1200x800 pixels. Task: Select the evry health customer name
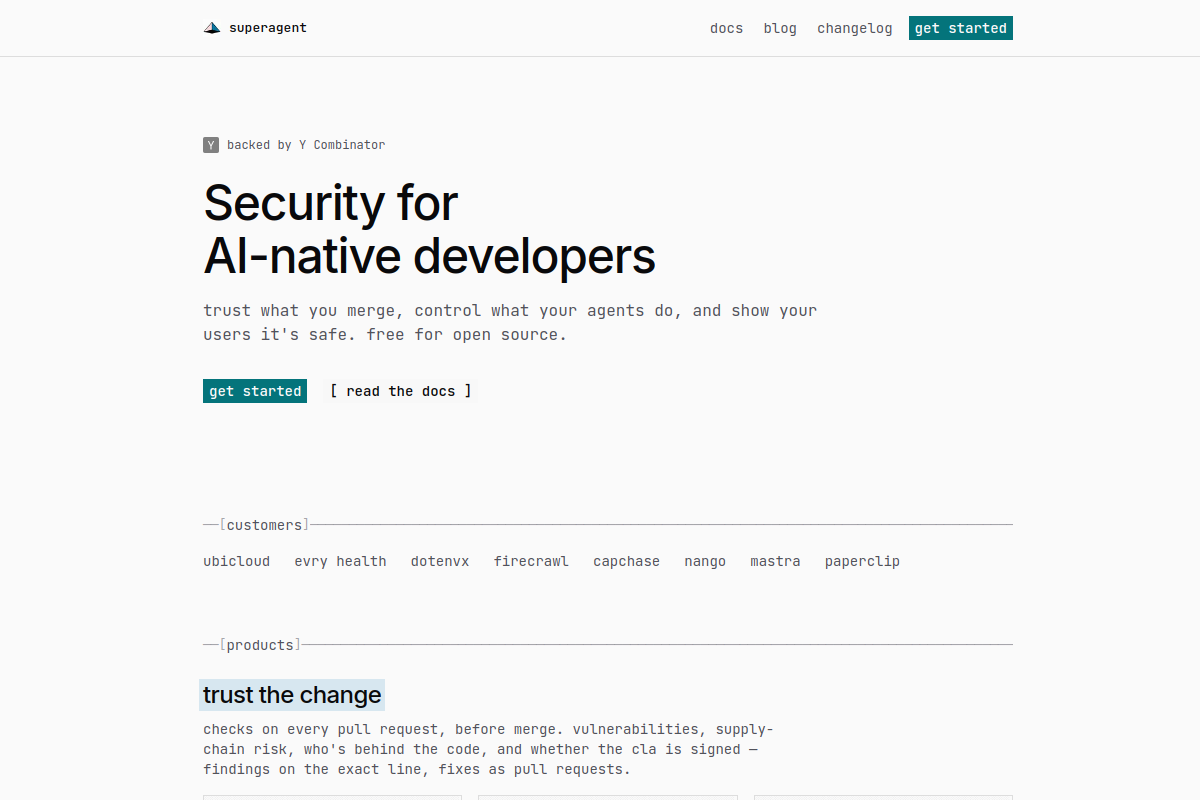(340, 561)
